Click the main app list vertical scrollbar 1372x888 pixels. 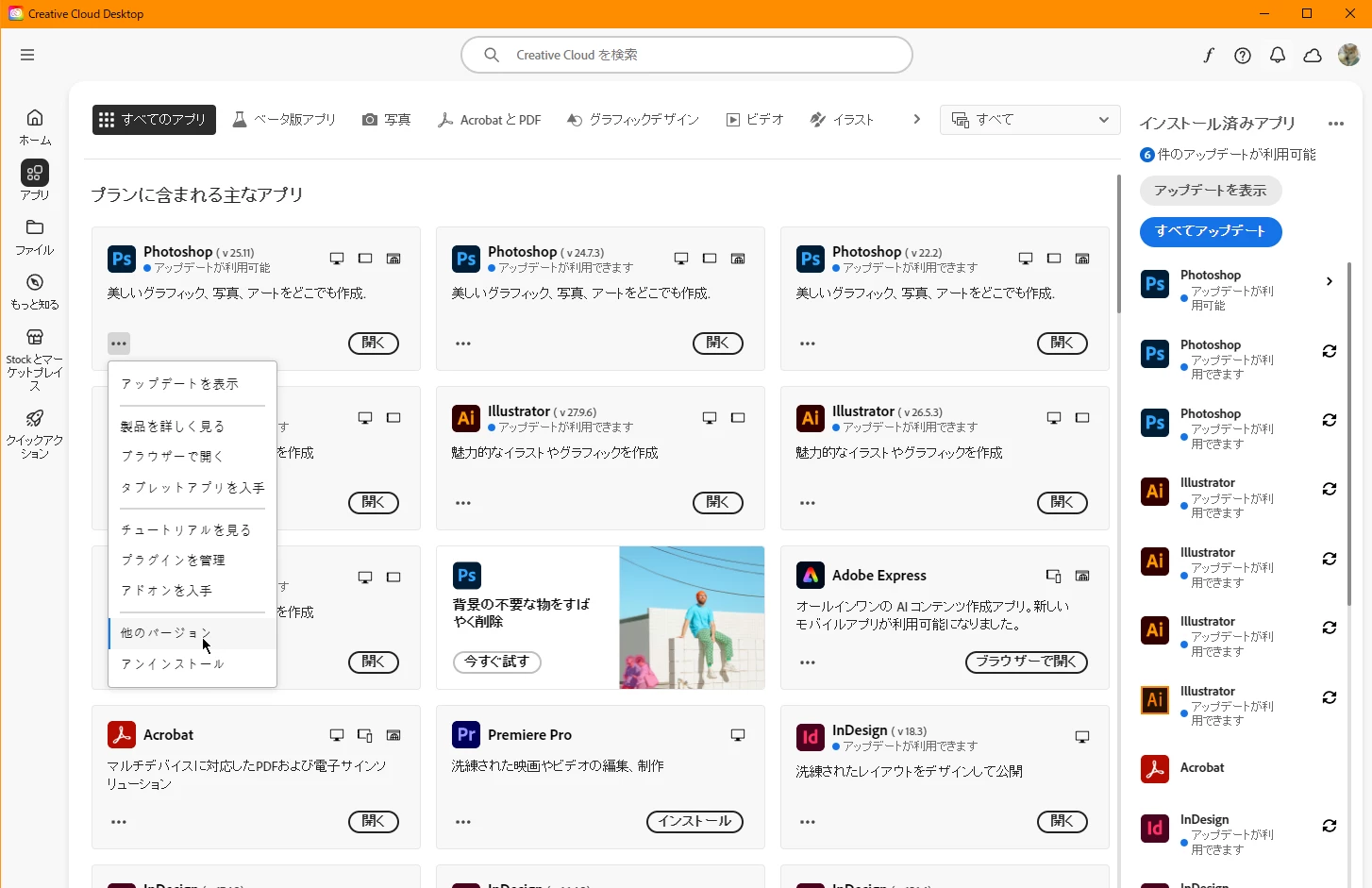1119,243
